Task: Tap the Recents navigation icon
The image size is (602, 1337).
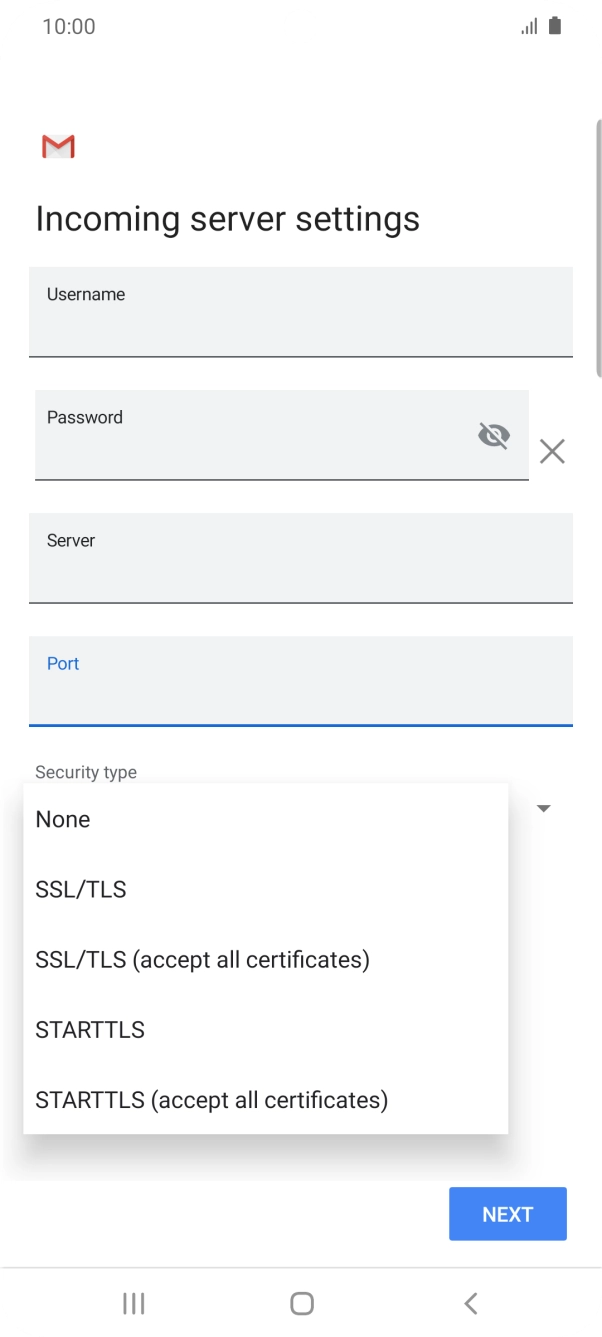Action: tap(133, 1303)
